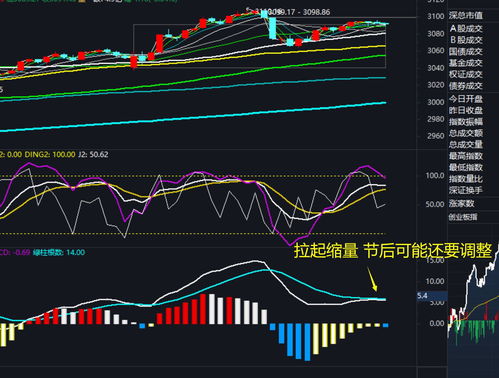Click the 绿柱根数: 14.00 indicator label

click(59, 252)
